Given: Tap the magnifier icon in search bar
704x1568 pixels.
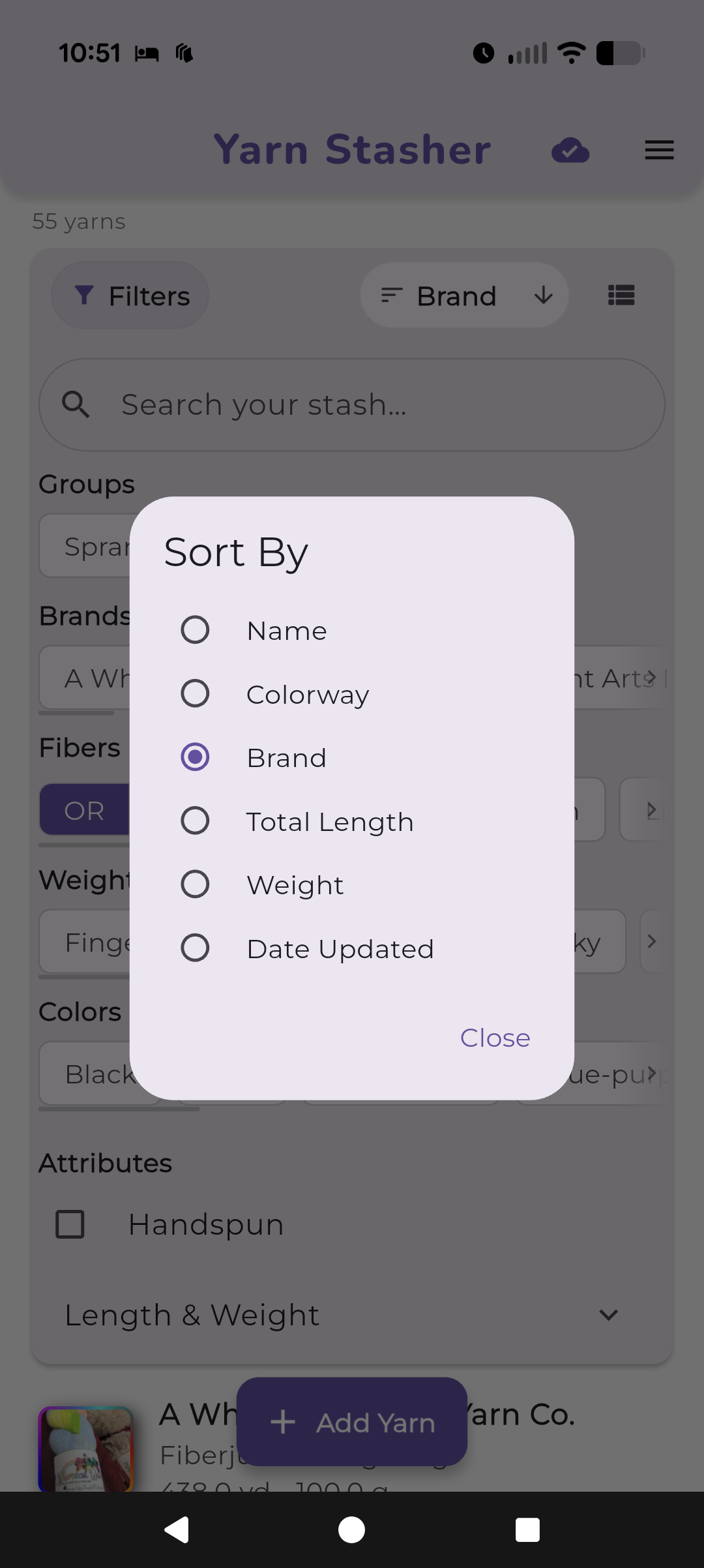Looking at the screenshot, I should point(76,404).
